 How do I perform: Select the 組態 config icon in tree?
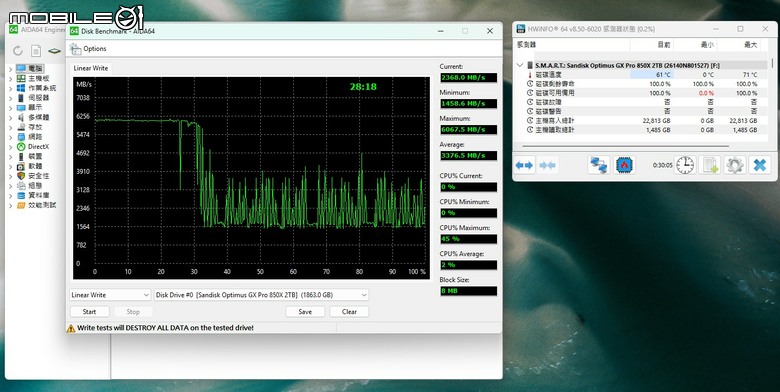pos(21,186)
